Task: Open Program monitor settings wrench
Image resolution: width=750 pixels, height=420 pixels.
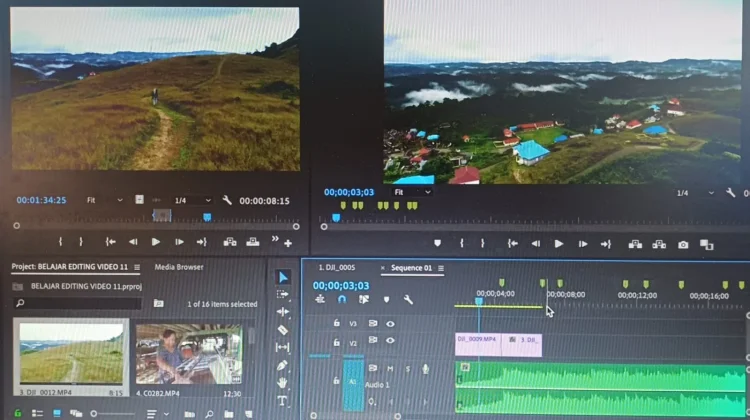Action: (x=730, y=193)
